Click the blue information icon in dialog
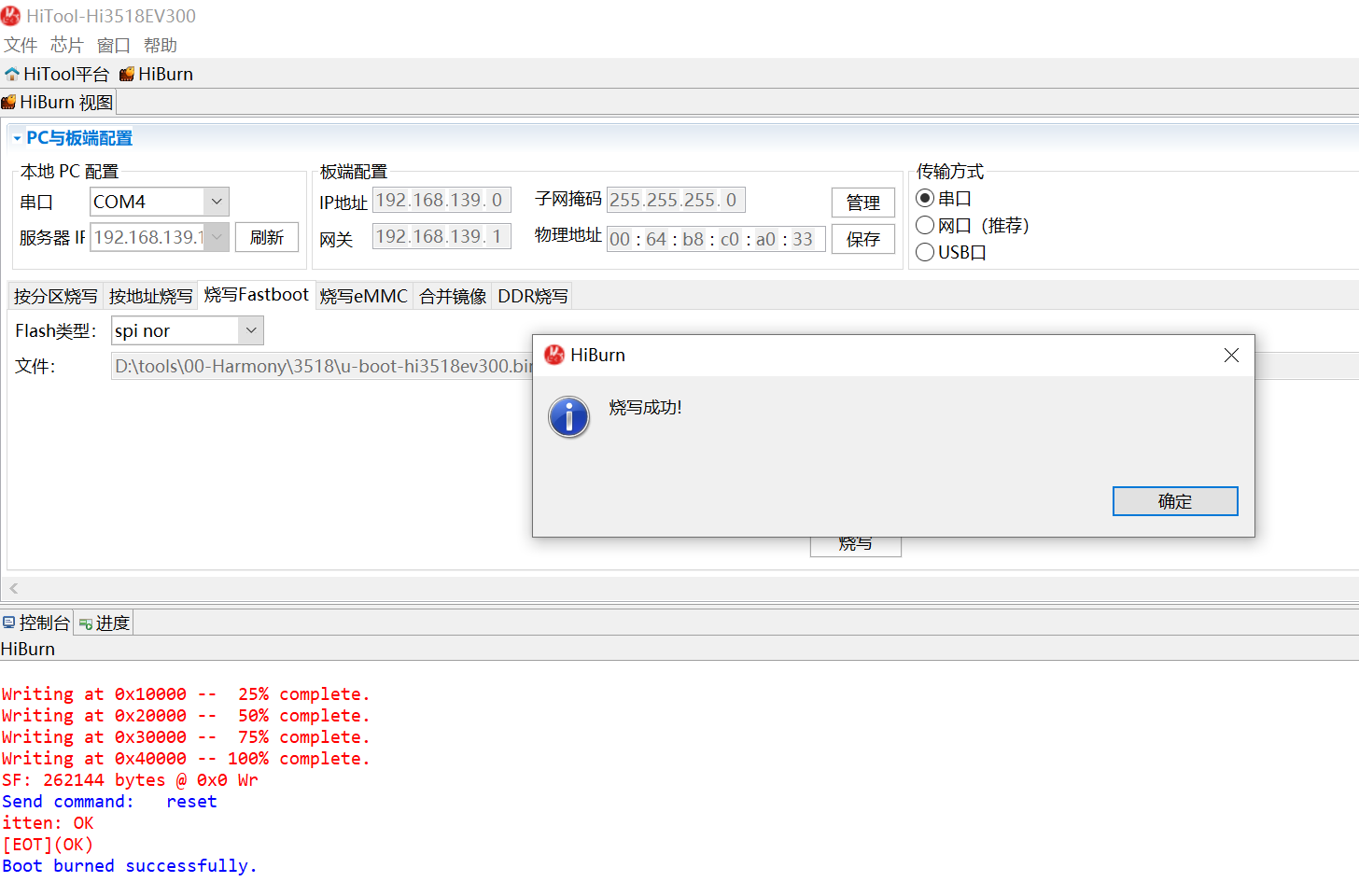Image resolution: width=1359 pixels, height=896 pixels. point(569,417)
